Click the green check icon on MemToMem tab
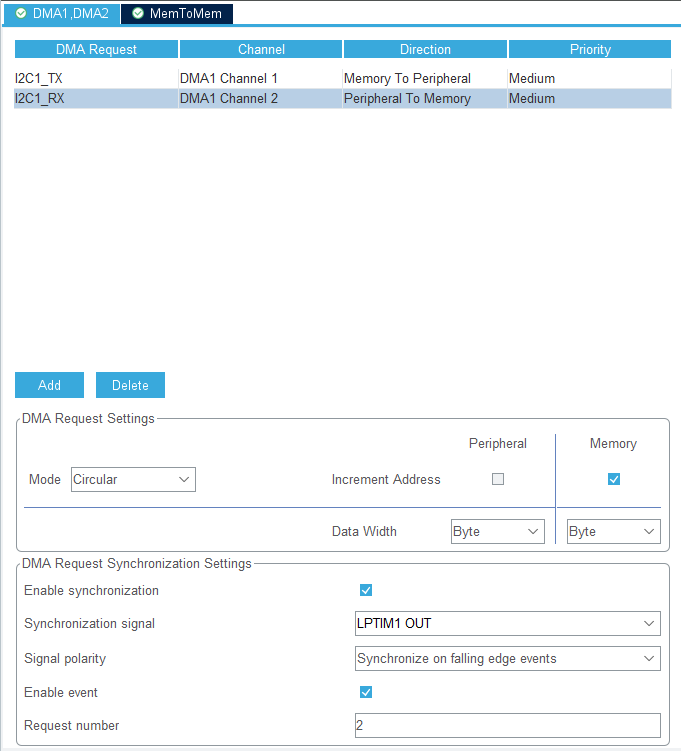The image size is (681, 751). point(138,13)
